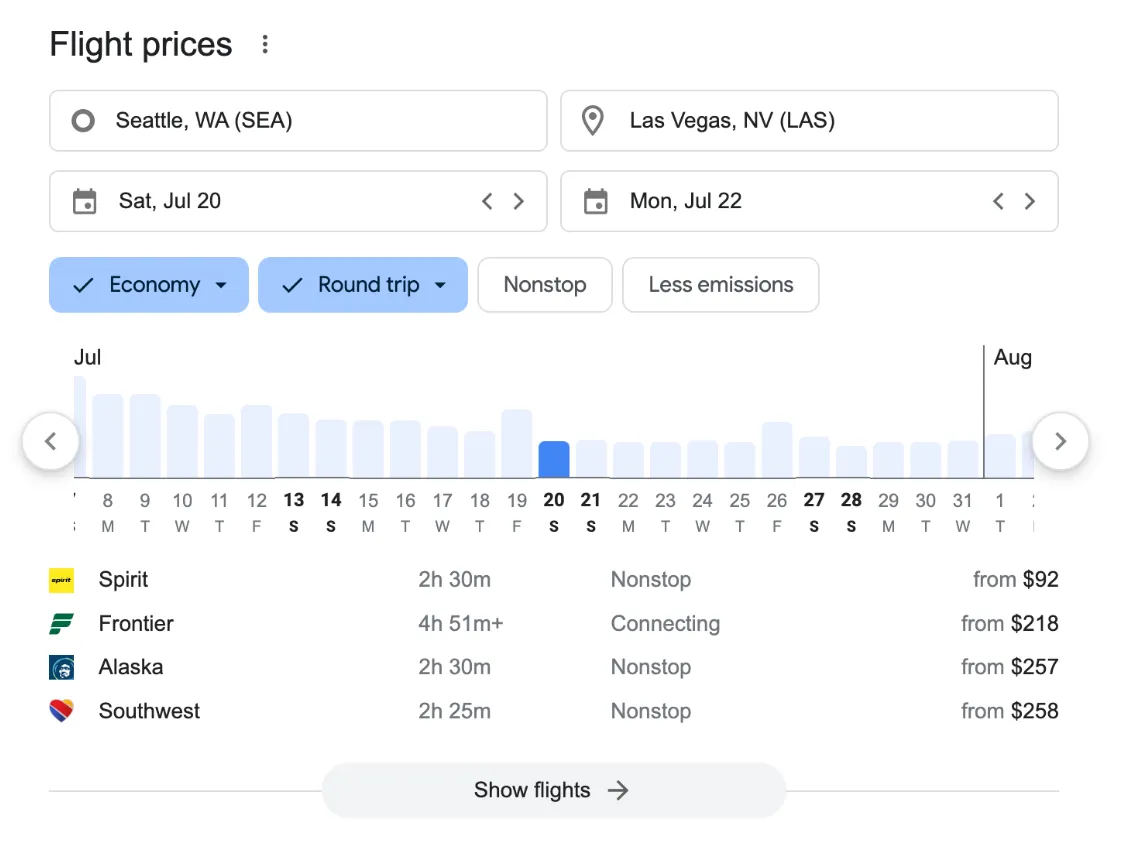Click the 'from $257' Alaska price
The image size is (1146, 842).
1010,667
